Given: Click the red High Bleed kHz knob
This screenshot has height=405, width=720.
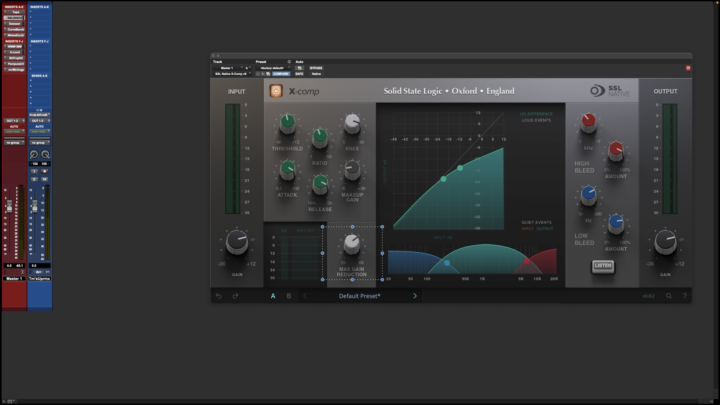Looking at the screenshot, I should (x=588, y=123).
